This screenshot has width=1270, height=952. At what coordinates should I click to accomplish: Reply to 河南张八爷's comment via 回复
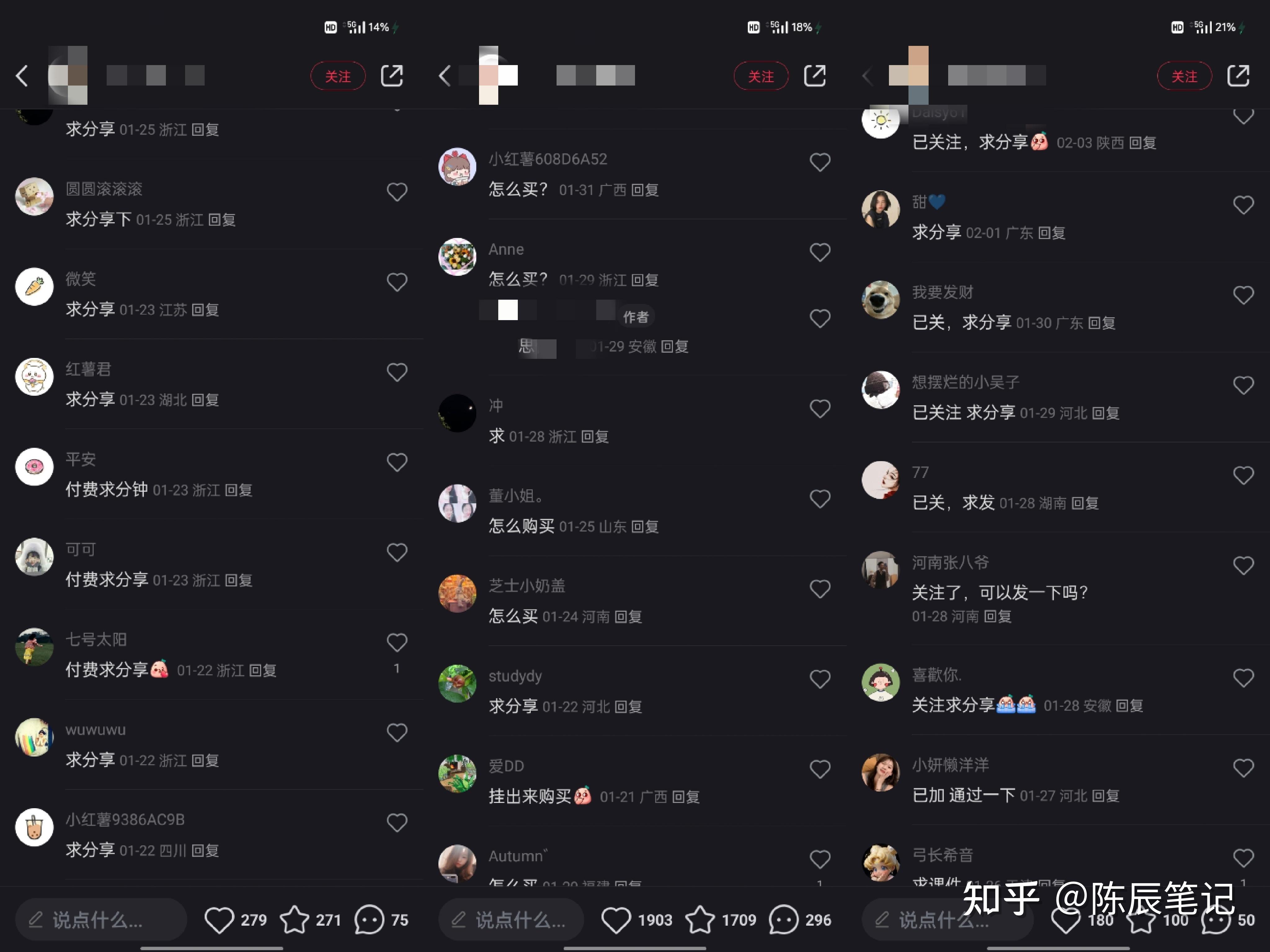point(997,617)
